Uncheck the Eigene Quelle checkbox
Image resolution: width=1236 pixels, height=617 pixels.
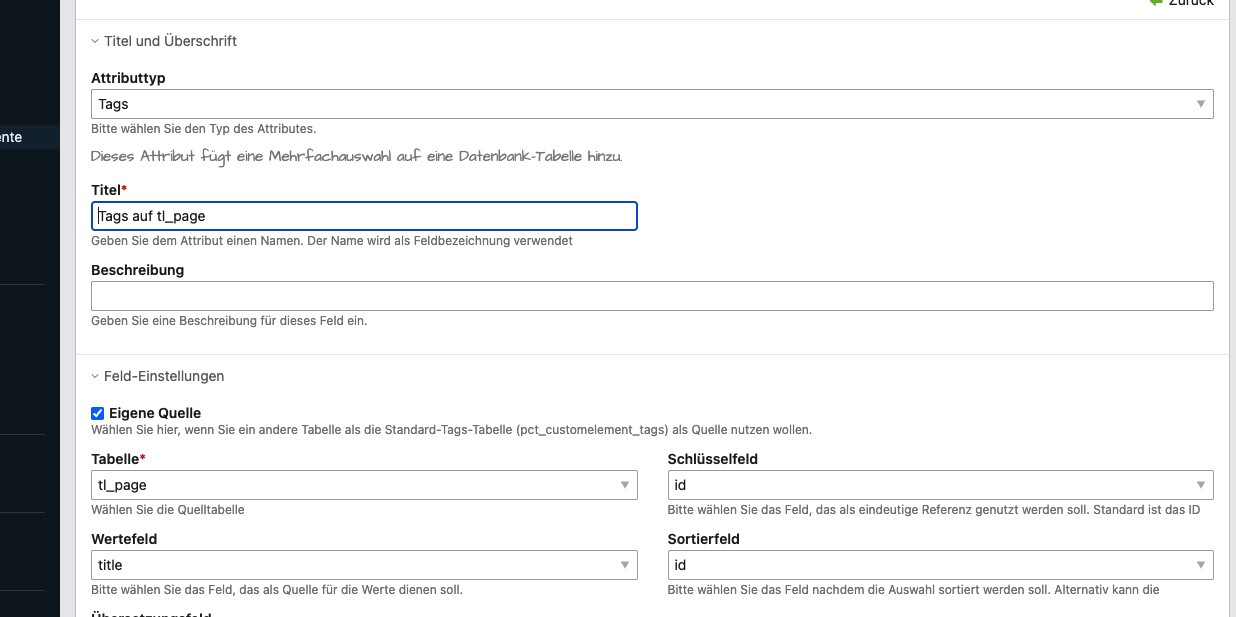(x=97, y=413)
